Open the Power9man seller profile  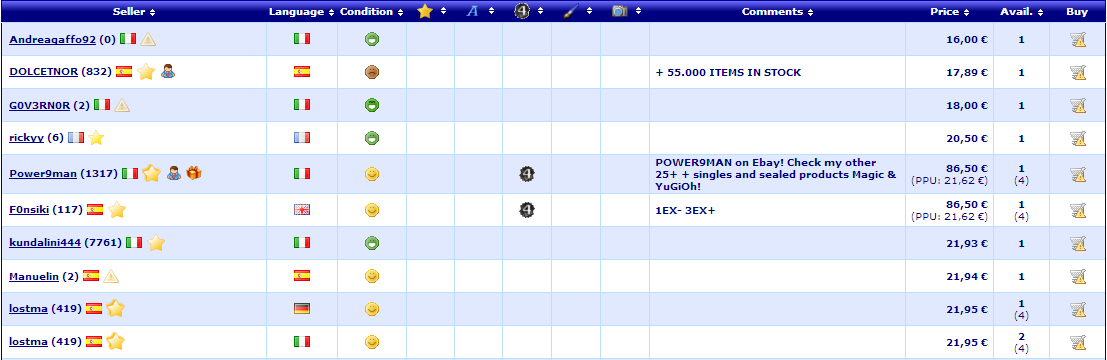[42, 174]
